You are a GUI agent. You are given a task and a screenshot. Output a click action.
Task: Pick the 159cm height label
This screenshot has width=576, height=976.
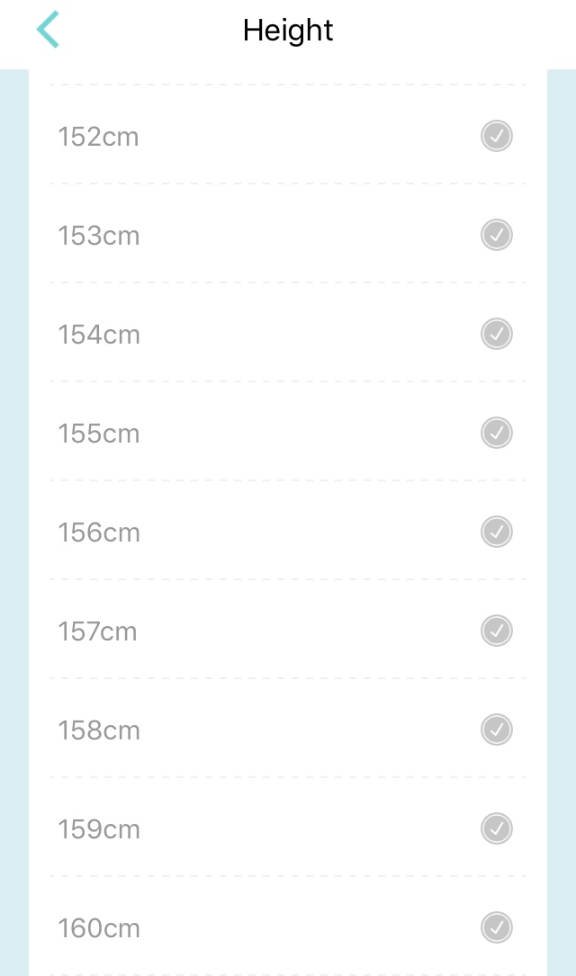tap(98, 830)
